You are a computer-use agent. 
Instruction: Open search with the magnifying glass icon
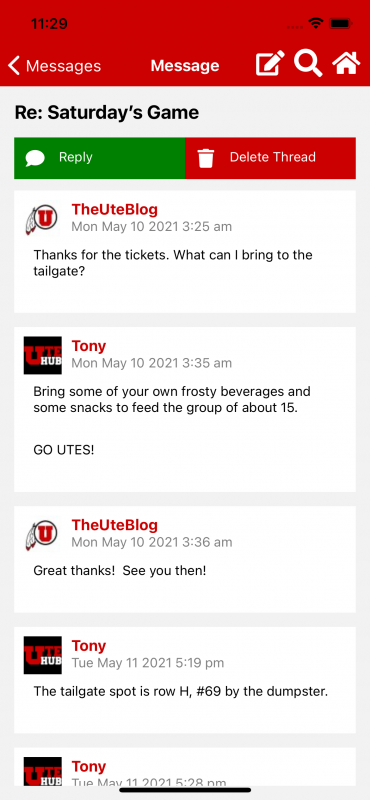point(308,64)
